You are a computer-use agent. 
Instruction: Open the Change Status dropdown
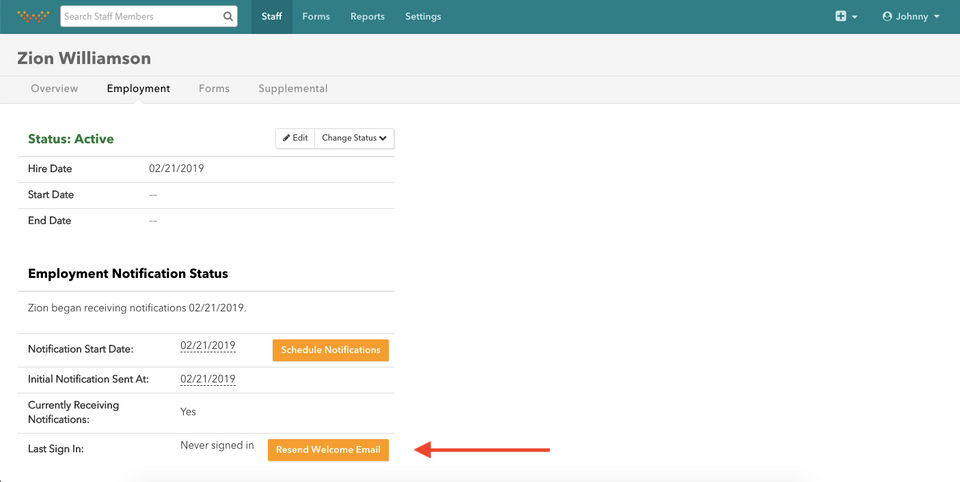354,138
